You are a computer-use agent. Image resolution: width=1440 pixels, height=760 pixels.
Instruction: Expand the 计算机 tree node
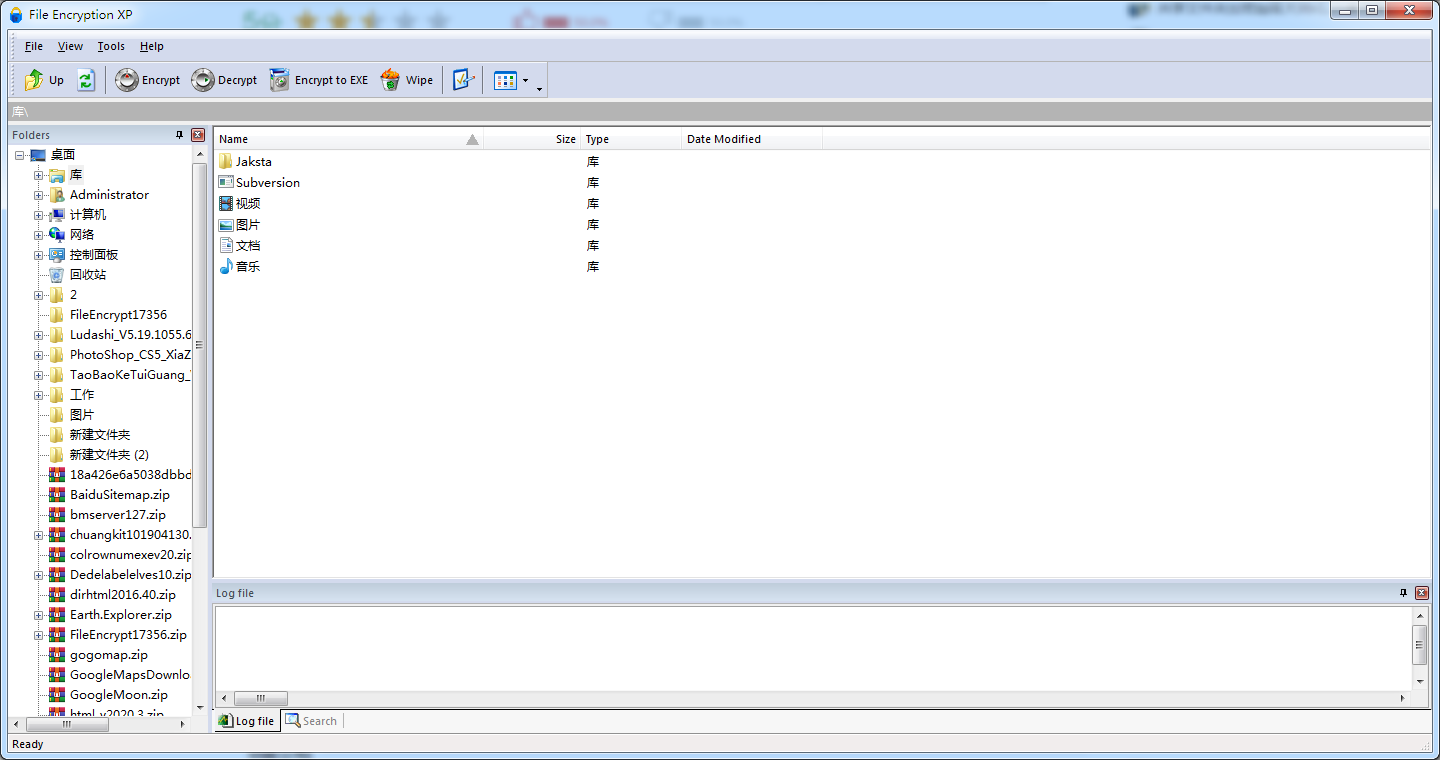pos(39,215)
